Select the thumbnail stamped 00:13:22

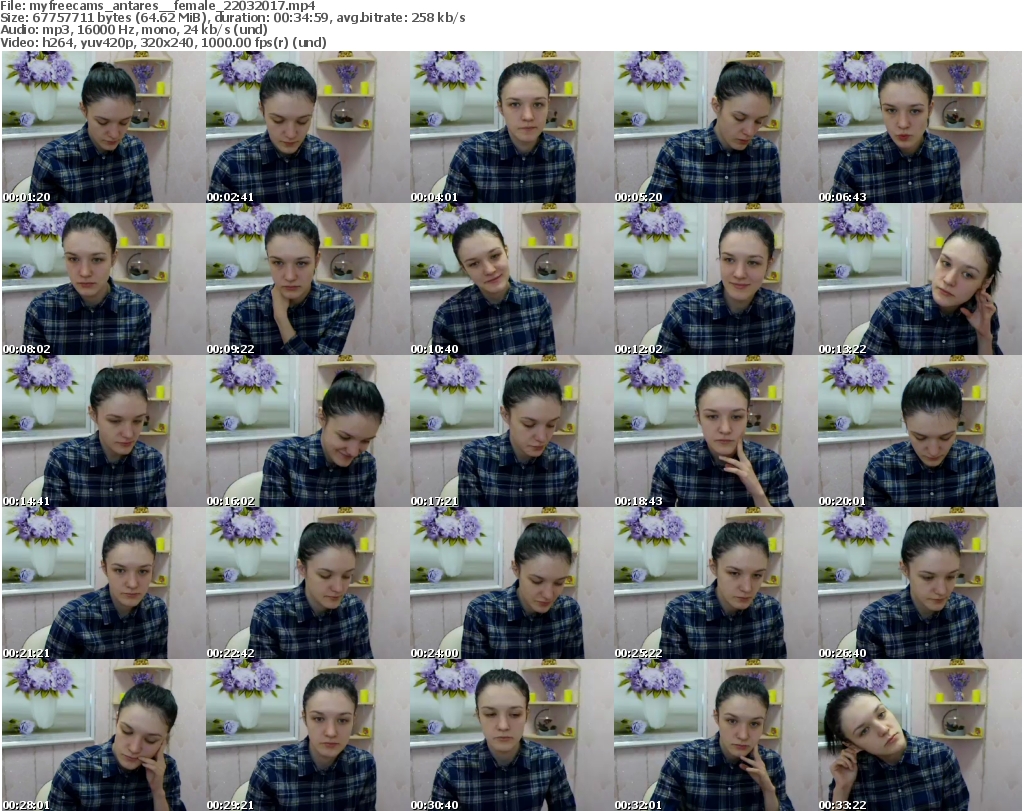[920, 279]
